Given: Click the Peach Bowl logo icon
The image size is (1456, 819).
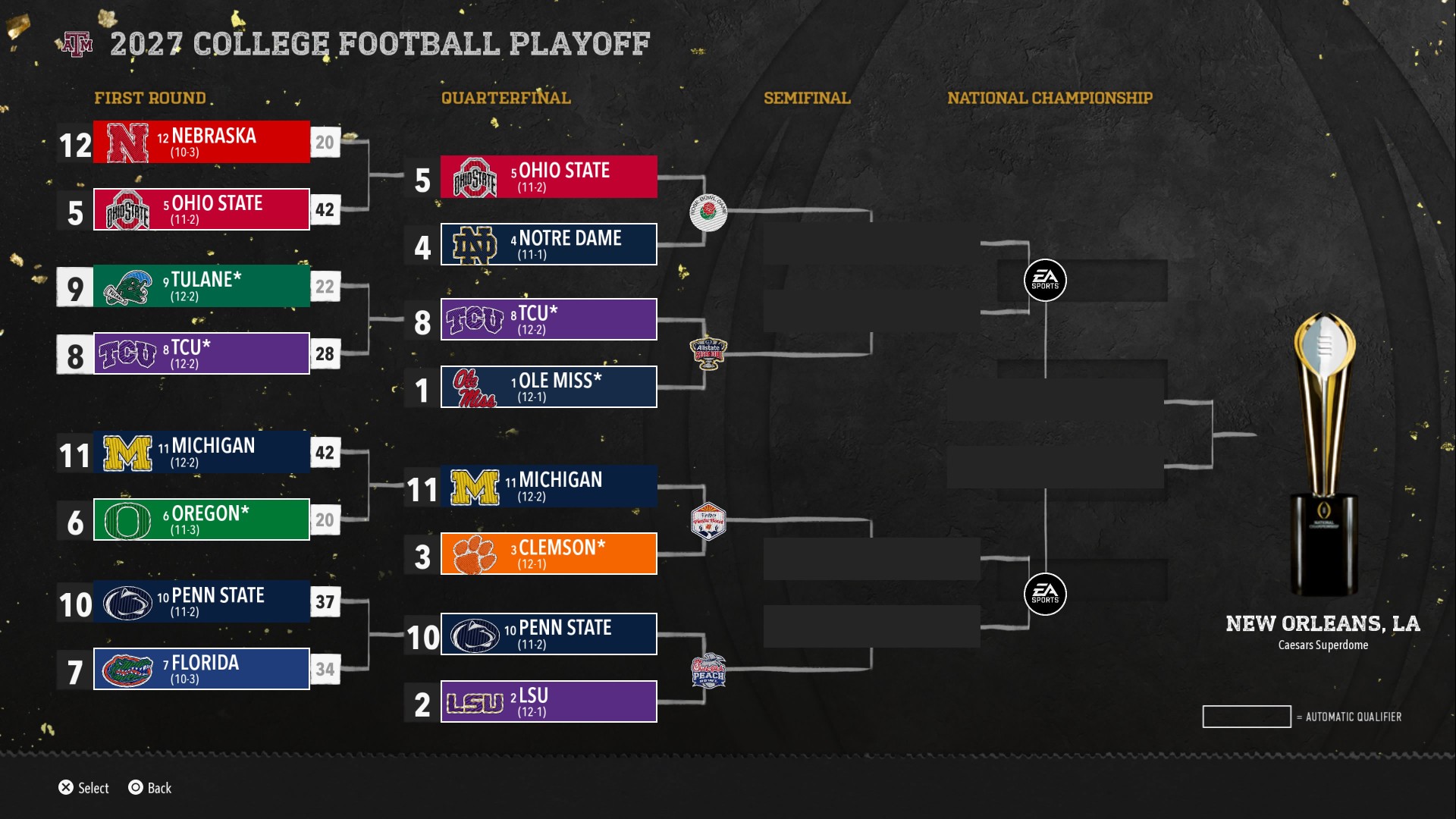Looking at the screenshot, I should pos(708,670).
